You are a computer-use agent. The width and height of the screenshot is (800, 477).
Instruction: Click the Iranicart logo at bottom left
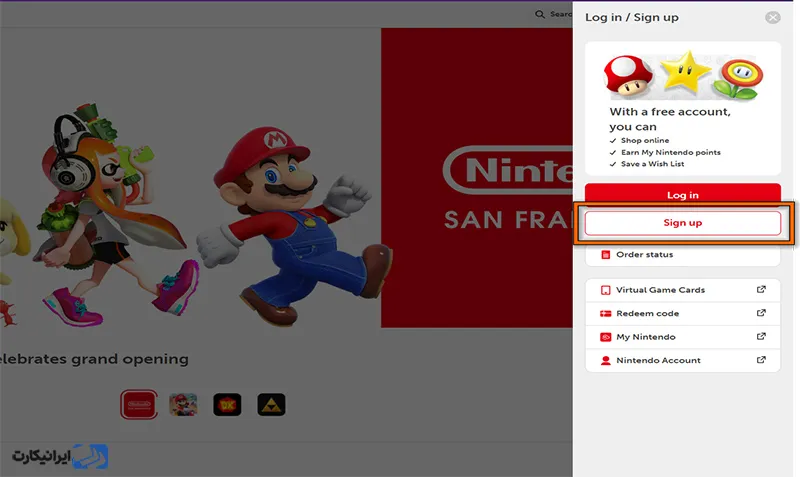[60, 456]
